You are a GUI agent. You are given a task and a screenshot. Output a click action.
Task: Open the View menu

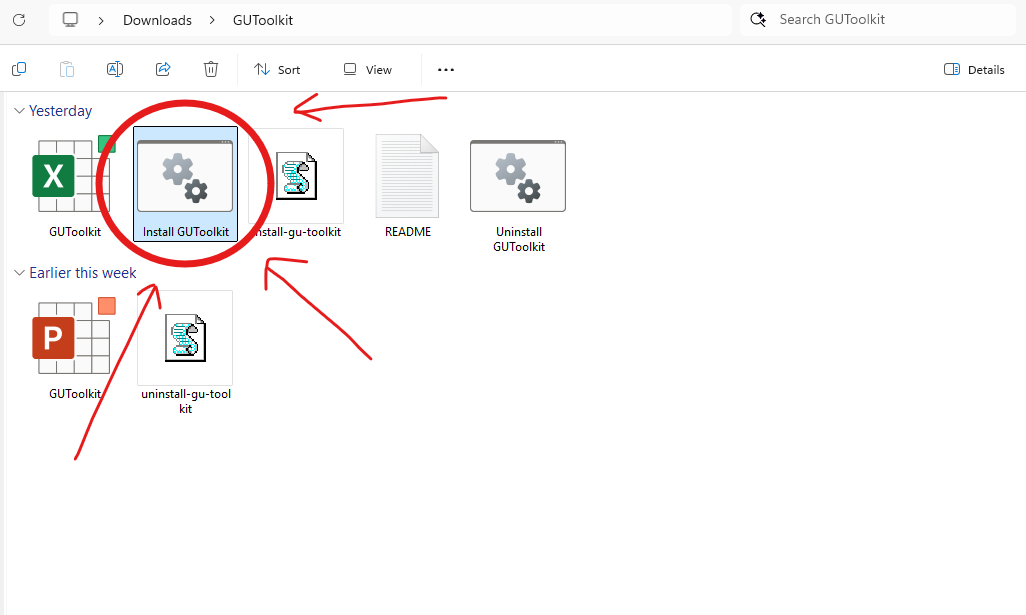tap(367, 69)
